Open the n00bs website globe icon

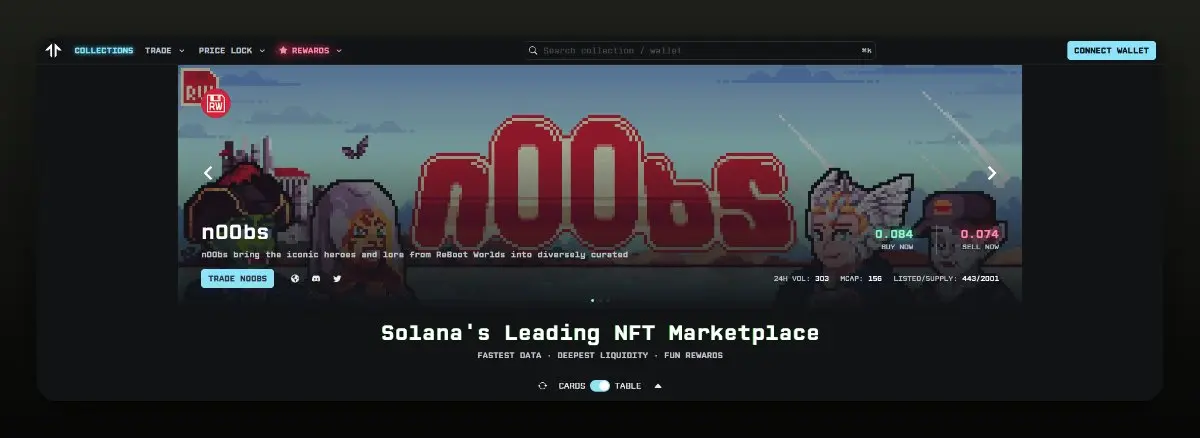coord(295,278)
